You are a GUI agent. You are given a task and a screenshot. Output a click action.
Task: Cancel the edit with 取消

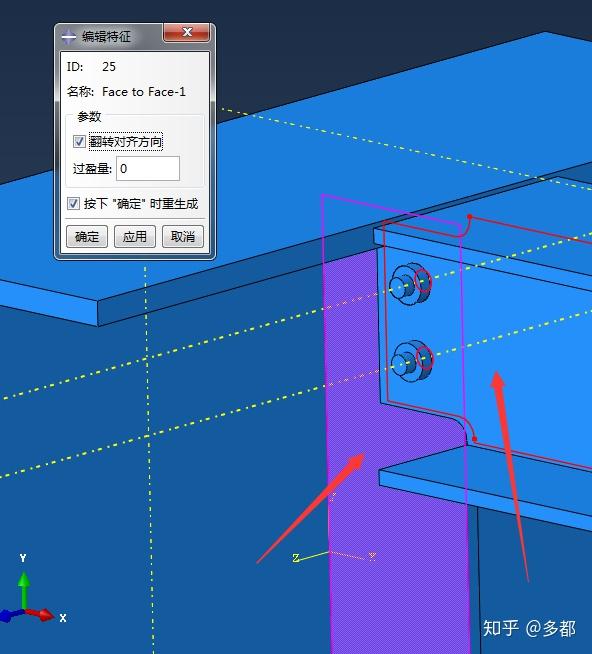183,236
